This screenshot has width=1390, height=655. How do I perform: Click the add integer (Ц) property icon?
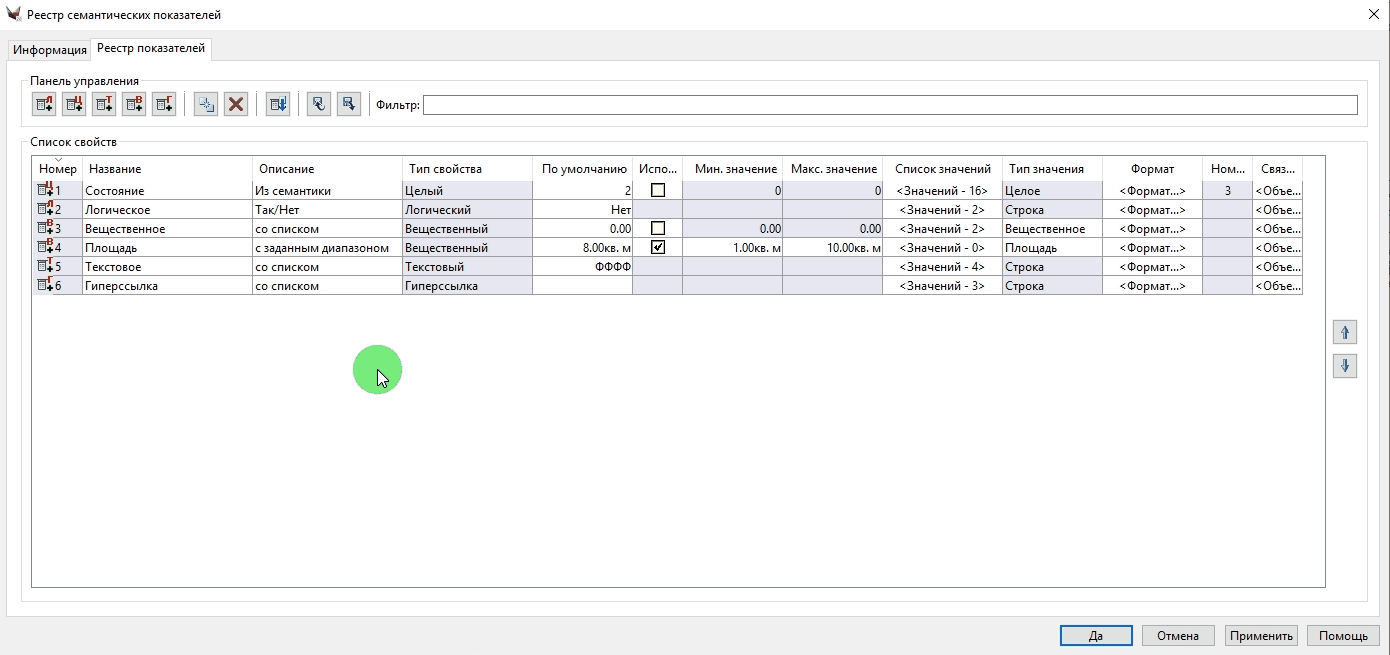(74, 104)
